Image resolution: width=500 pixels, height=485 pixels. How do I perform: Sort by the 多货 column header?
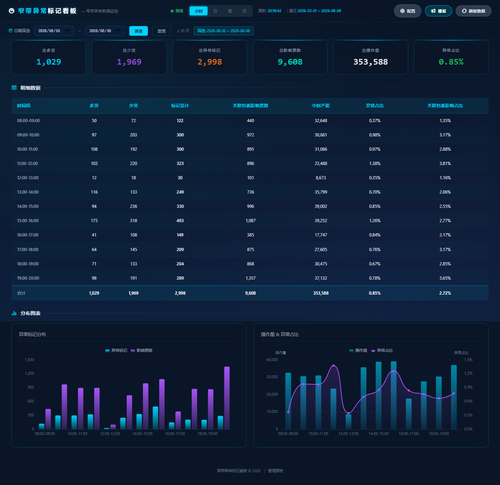(94, 106)
